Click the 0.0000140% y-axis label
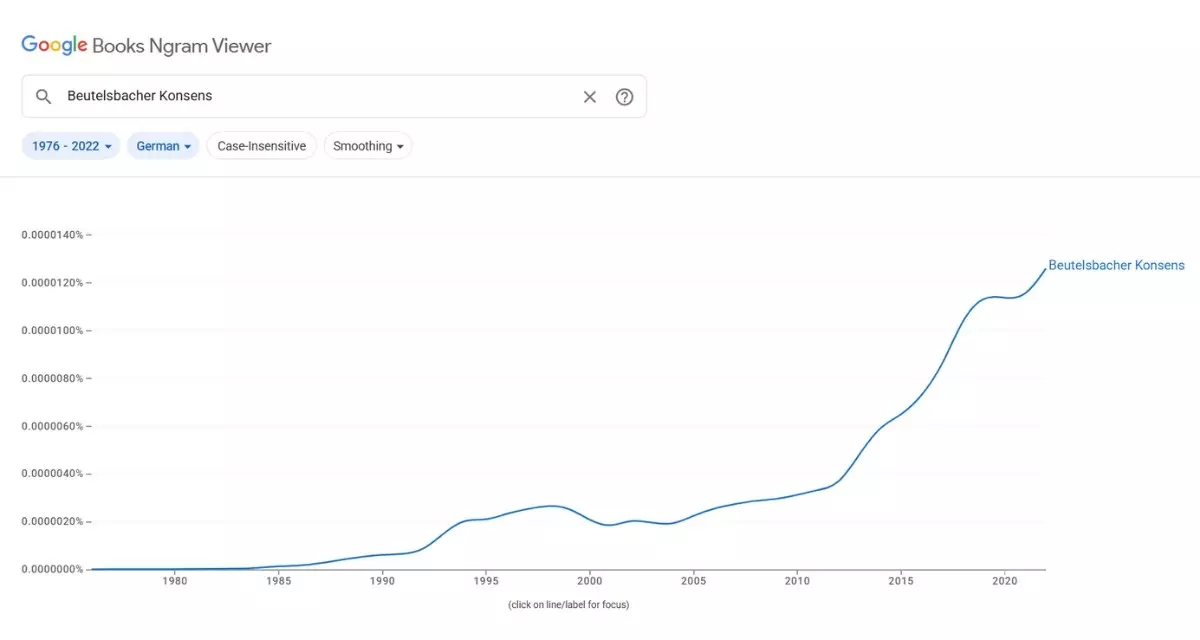 coord(54,234)
